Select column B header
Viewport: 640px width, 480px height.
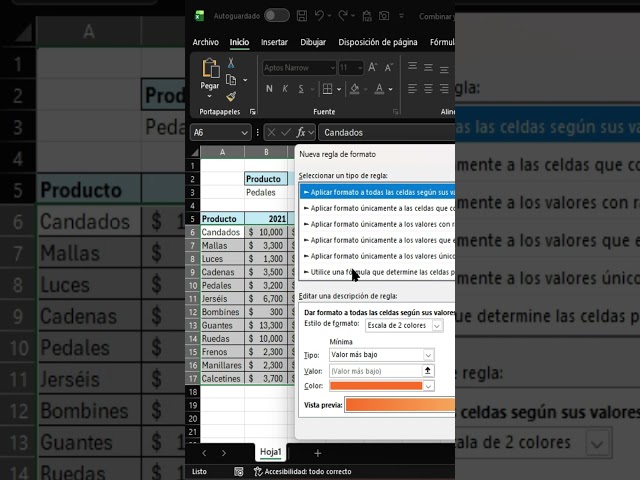266,152
